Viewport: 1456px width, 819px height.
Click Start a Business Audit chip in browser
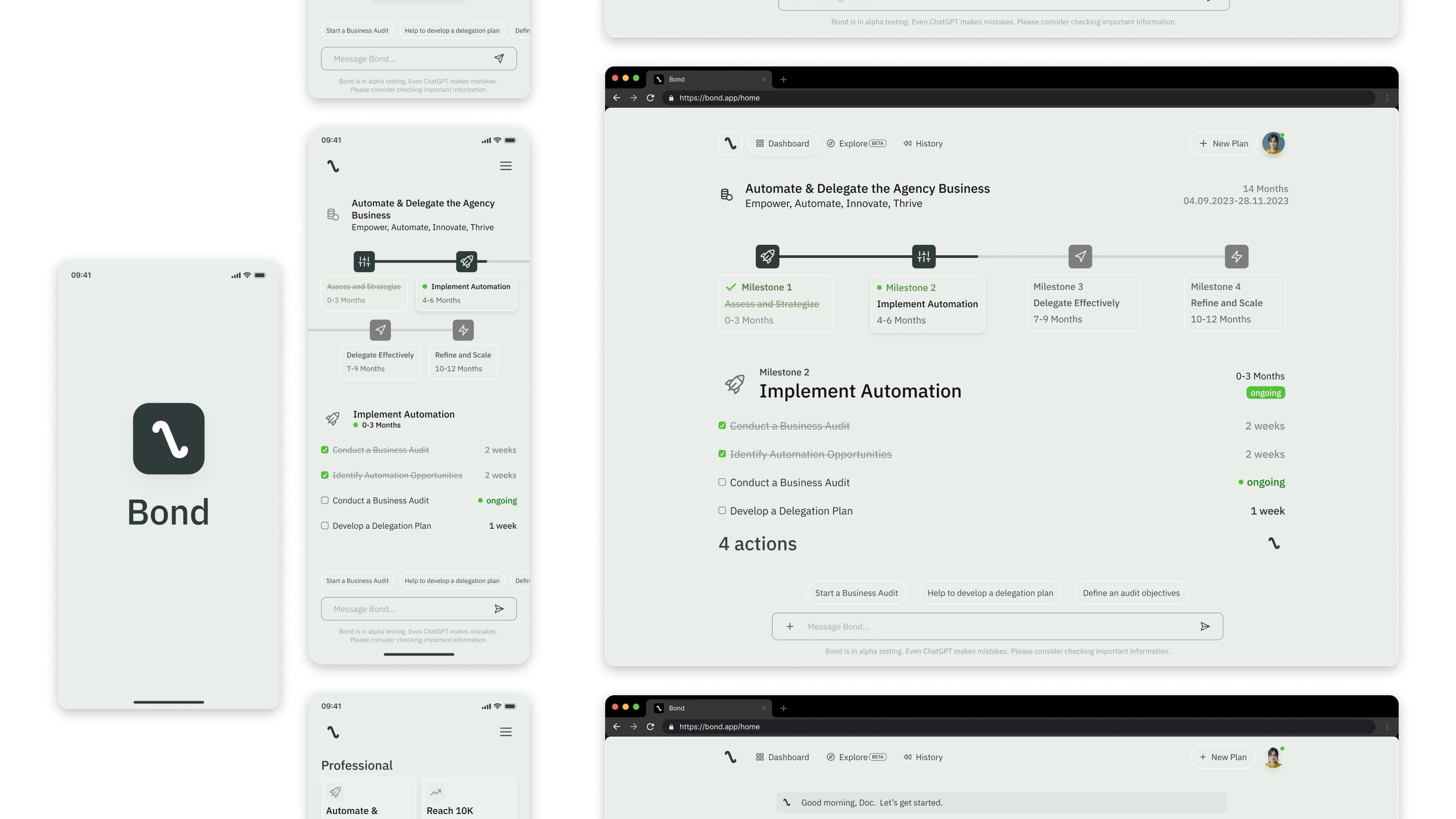[856, 593]
